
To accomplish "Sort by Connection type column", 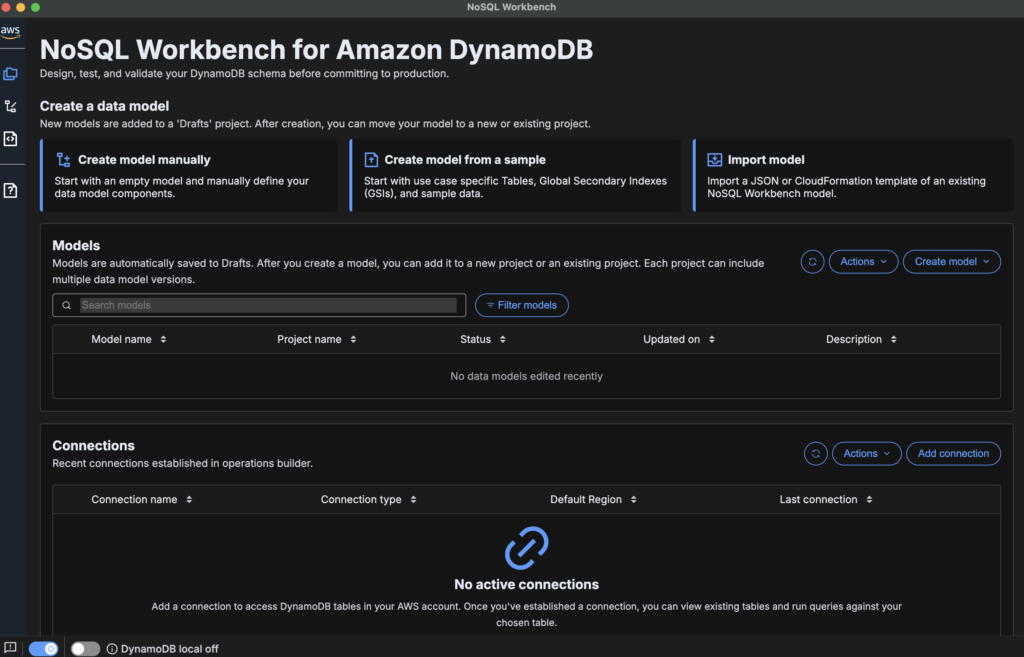I will (x=368, y=500).
